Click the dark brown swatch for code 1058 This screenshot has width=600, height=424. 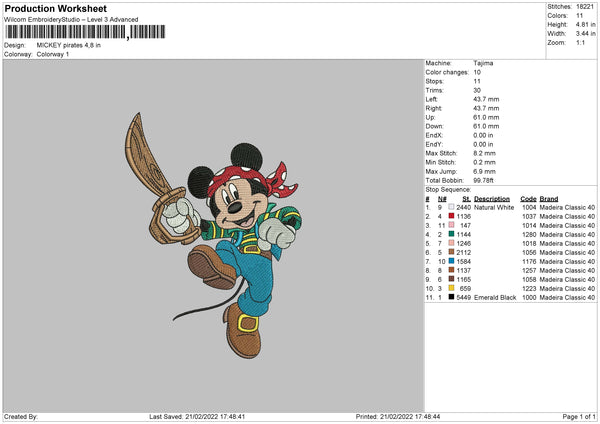pos(451,279)
